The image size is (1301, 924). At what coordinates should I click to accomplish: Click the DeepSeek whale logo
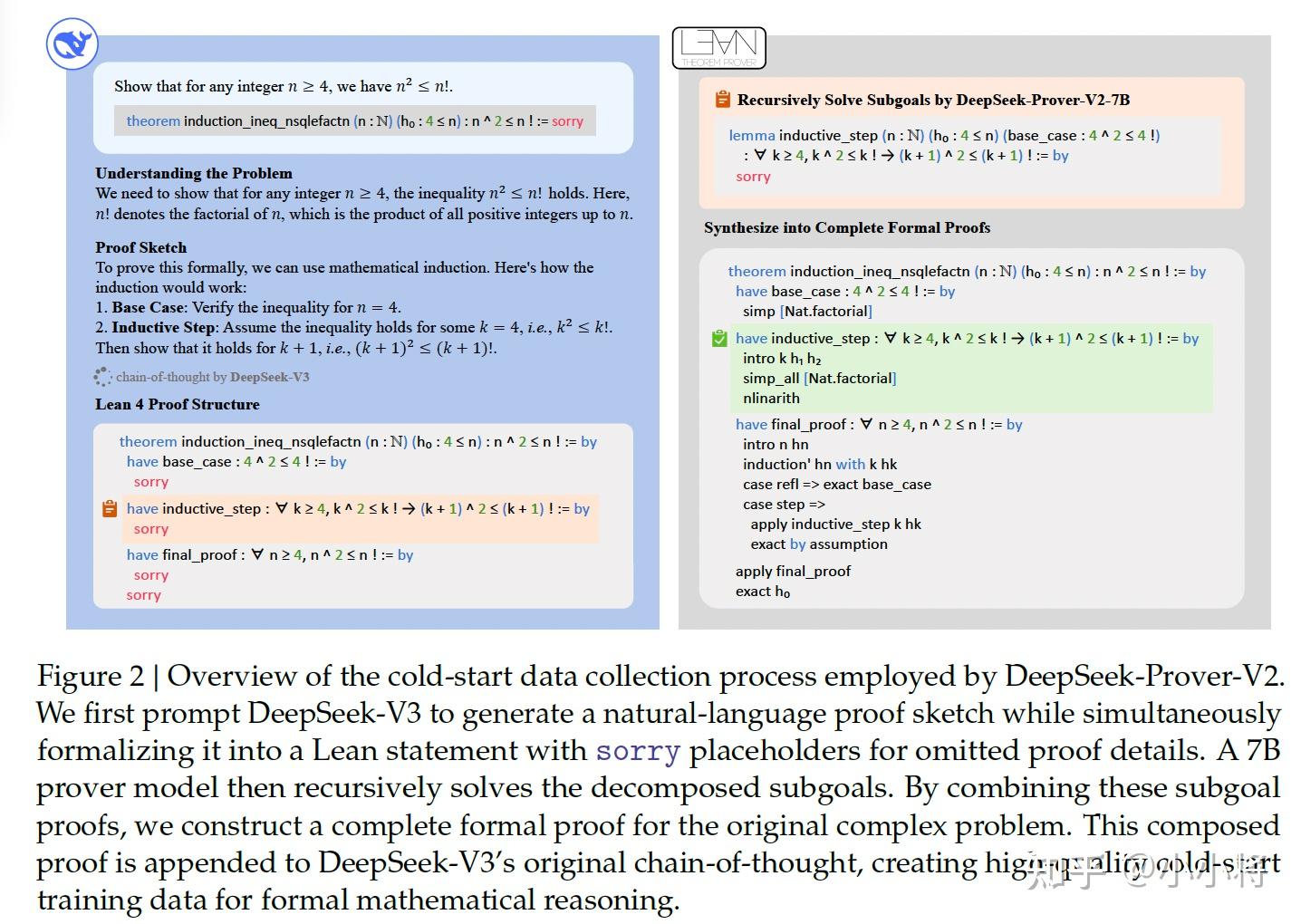[72, 43]
